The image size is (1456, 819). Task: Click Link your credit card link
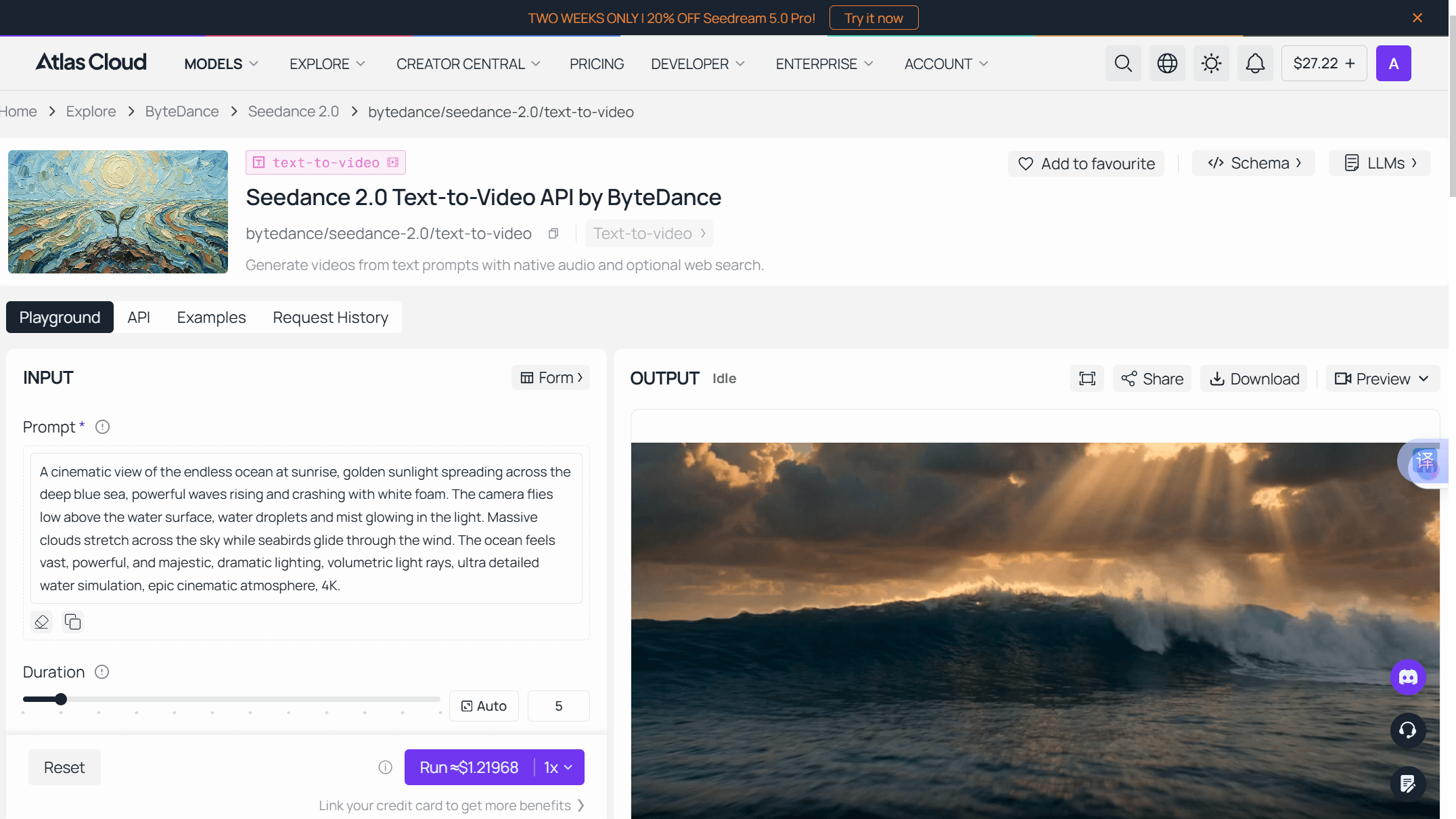(451, 805)
